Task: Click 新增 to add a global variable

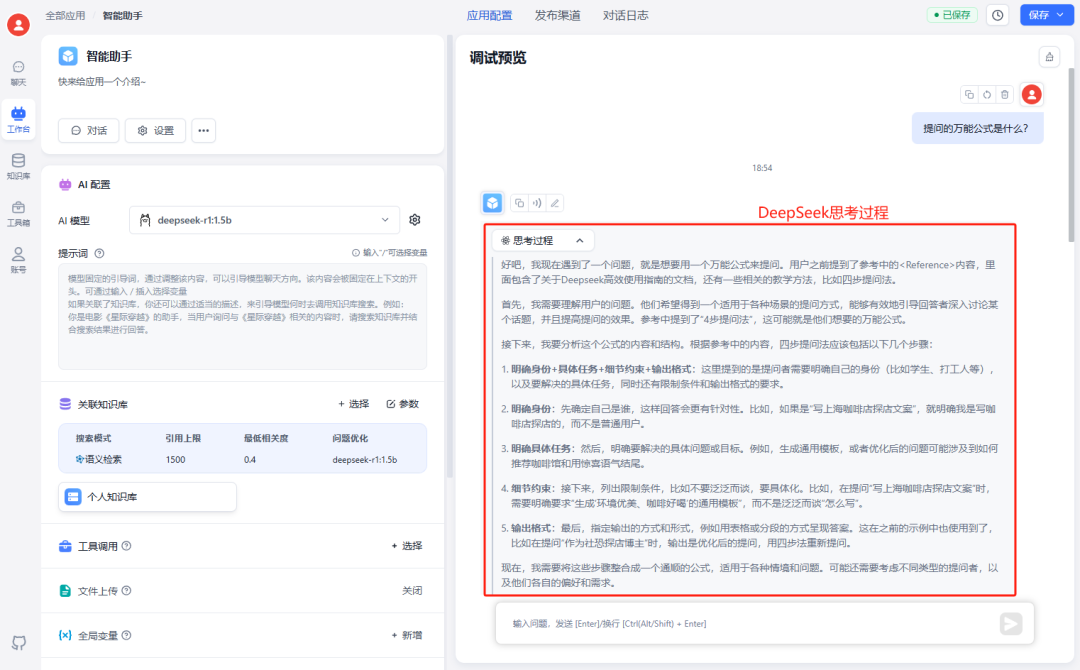Action: 406,635
